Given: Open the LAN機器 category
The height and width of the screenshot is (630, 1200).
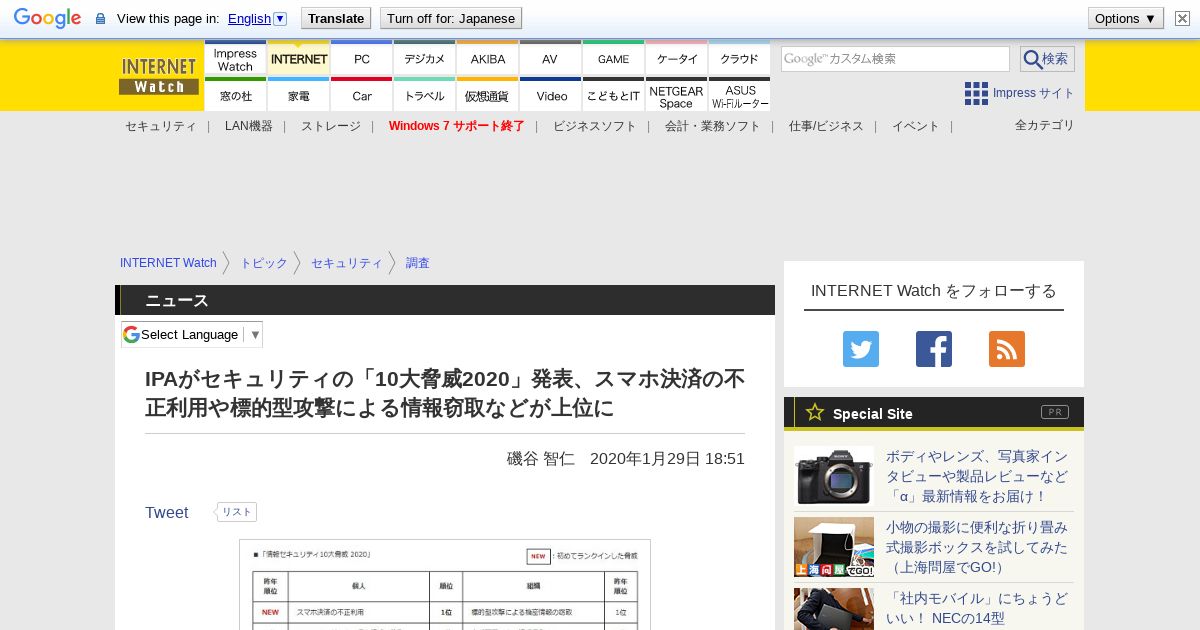Looking at the screenshot, I should (x=248, y=126).
